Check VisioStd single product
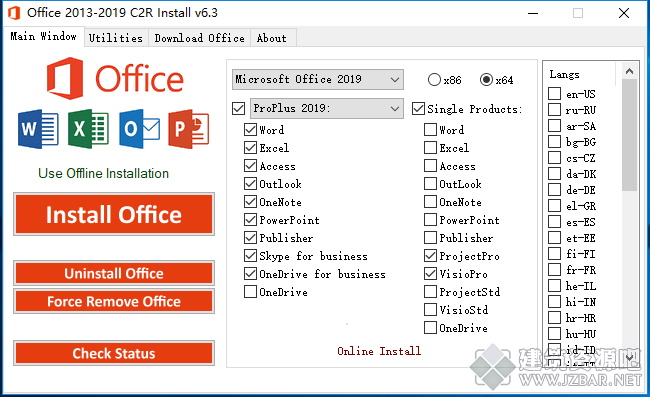Image resolution: width=650 pixels, height=397 pixels. [430, 310]
